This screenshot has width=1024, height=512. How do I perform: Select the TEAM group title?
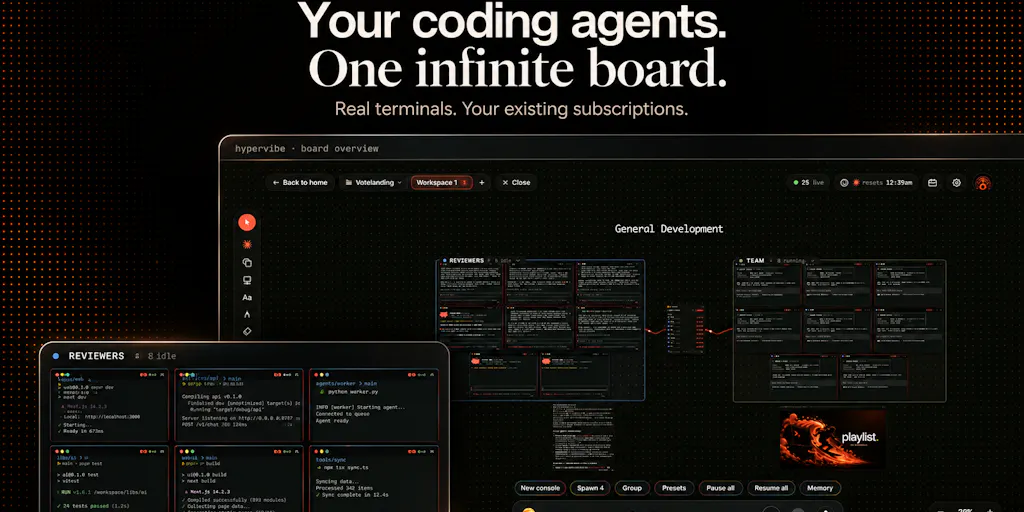point(755,261)
